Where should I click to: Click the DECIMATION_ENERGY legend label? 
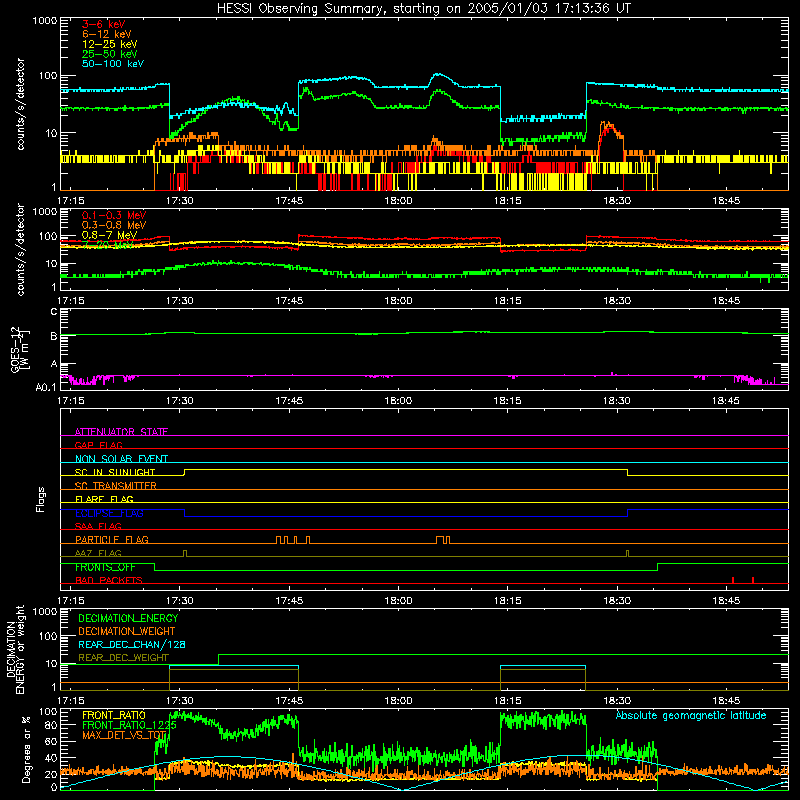coord(128,618)
